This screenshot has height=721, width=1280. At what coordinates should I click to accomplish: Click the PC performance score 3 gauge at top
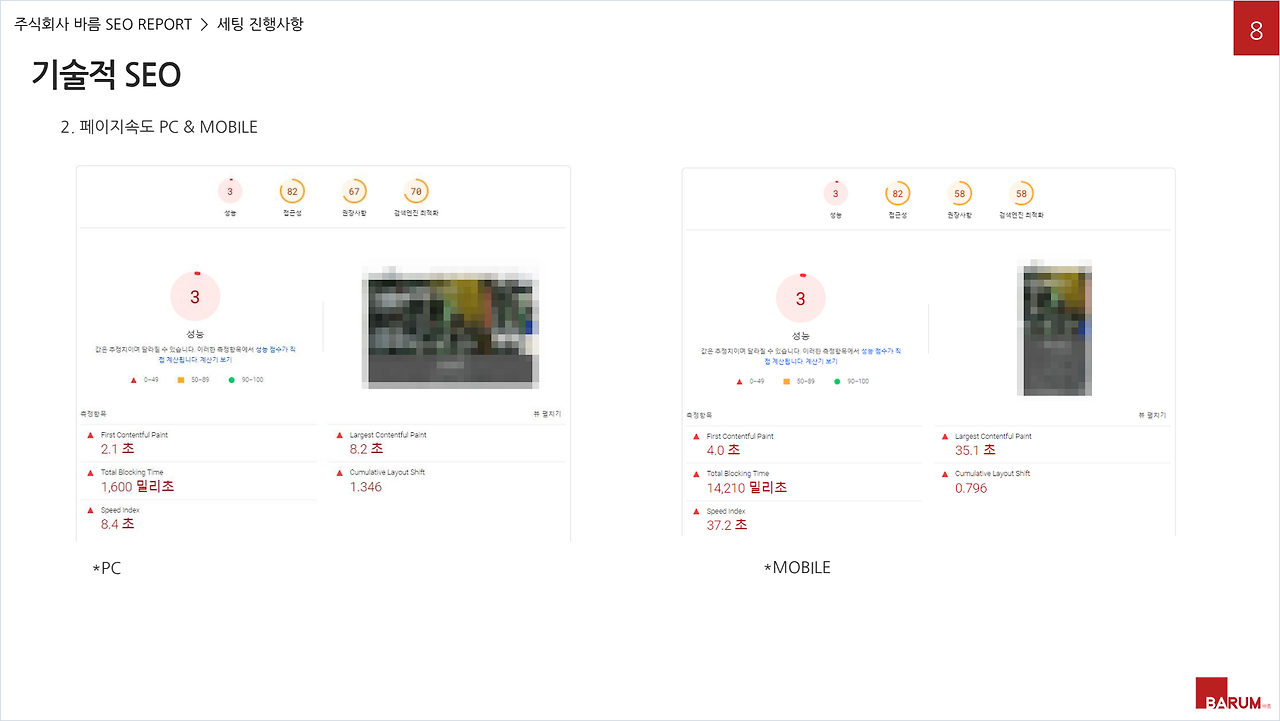pos(230,191)
